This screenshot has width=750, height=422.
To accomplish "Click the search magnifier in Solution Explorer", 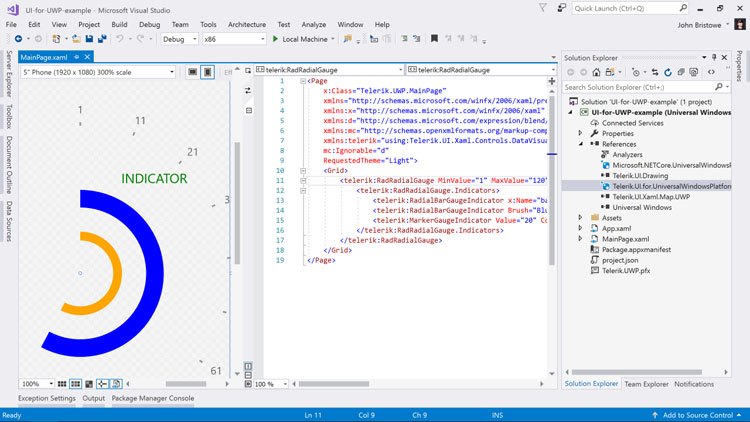I will pyautogui.click(x=718, y=87).
